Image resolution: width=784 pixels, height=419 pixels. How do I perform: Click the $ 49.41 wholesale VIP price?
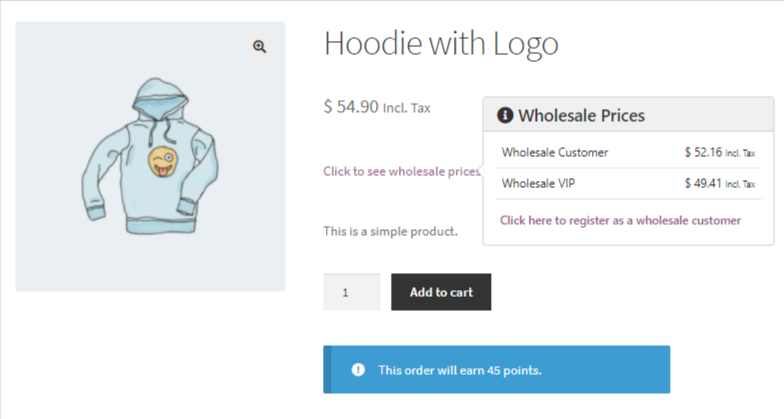[x=702, y=184]
